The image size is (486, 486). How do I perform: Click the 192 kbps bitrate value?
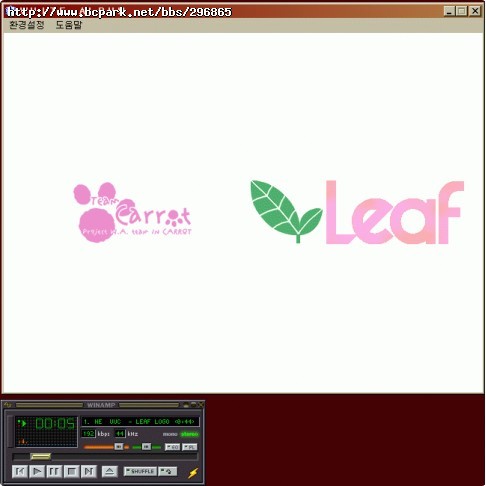point(88,434)
